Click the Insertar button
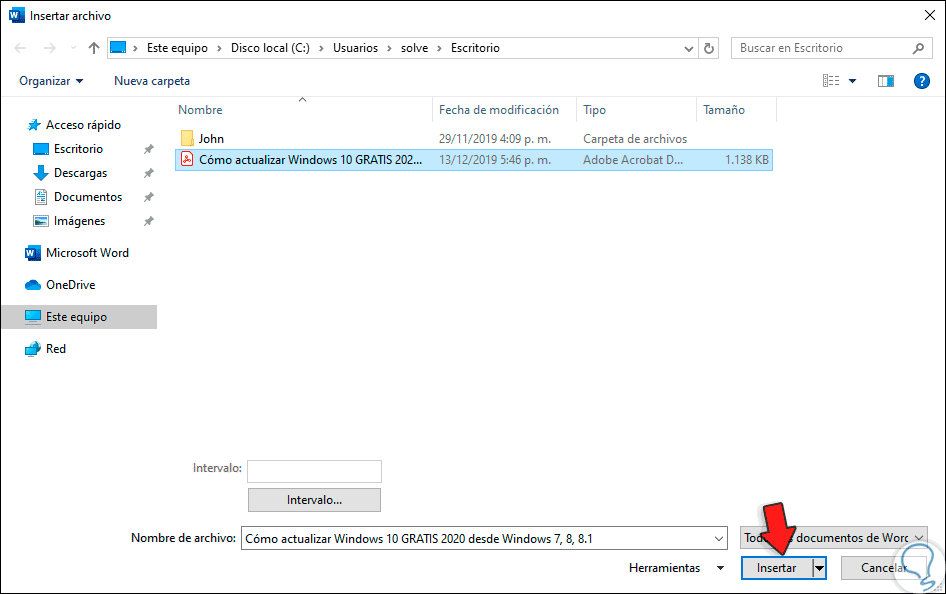The image size is (946, 594). (x=776, y=568)
